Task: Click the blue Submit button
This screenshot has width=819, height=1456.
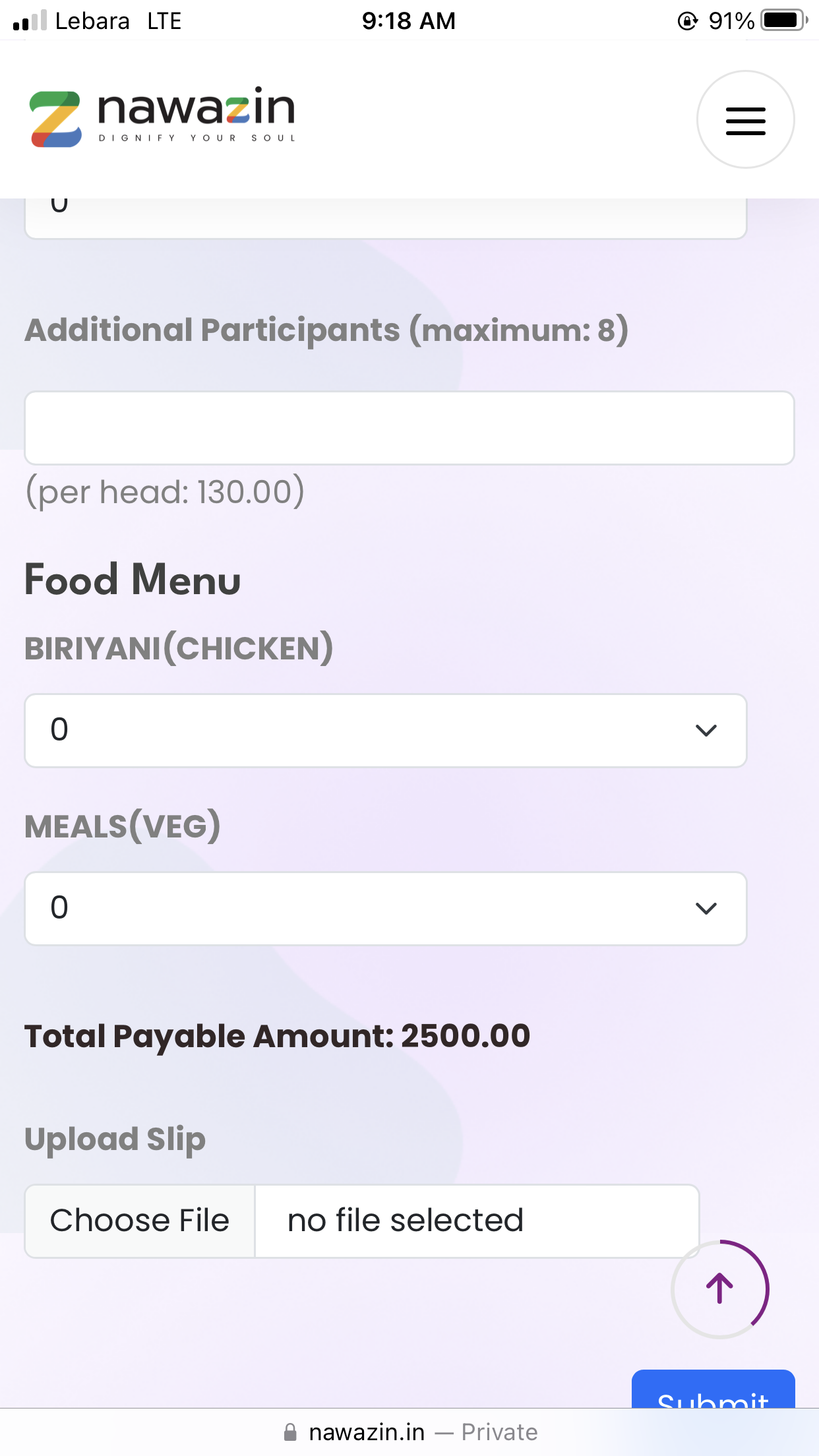Action: pyautogui.click(x=713, y=1390)
